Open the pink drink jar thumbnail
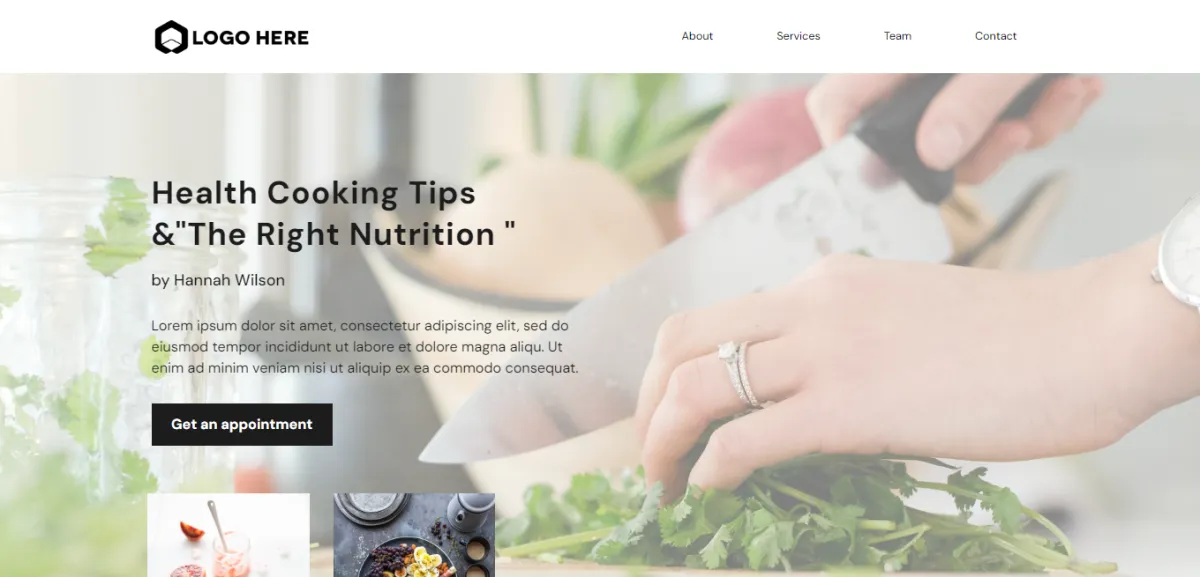Screen dimensions: 1200x577 pyautogui.click(x=228, y=535)
